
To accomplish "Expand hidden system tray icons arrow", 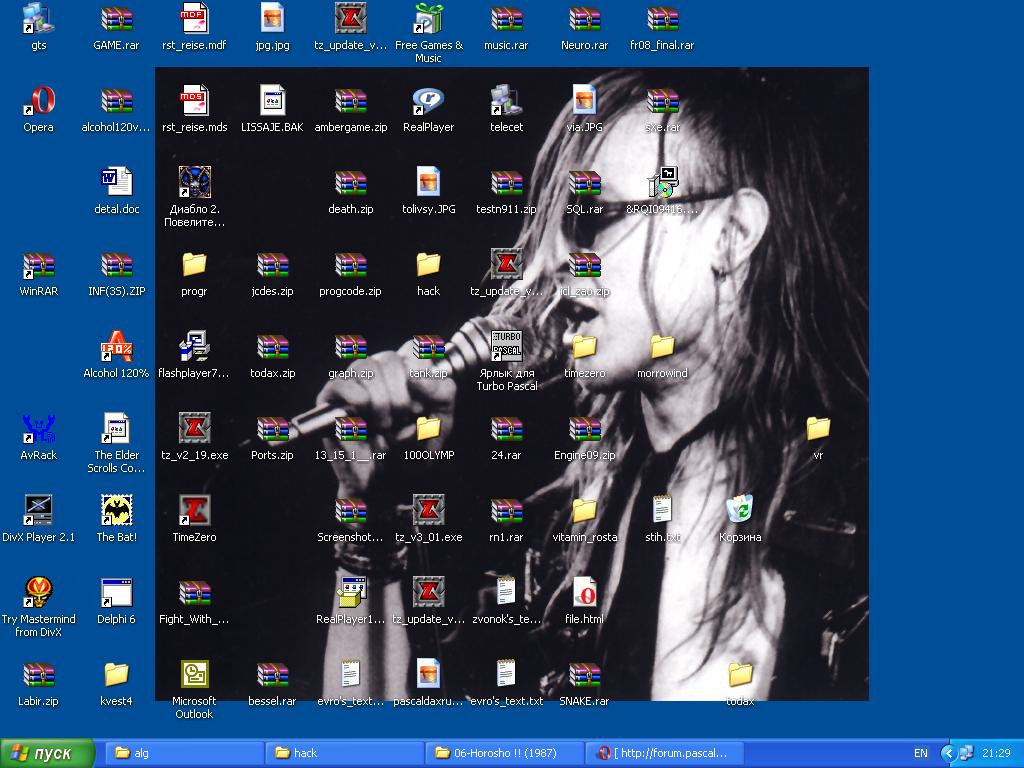I will click(953, 753).
